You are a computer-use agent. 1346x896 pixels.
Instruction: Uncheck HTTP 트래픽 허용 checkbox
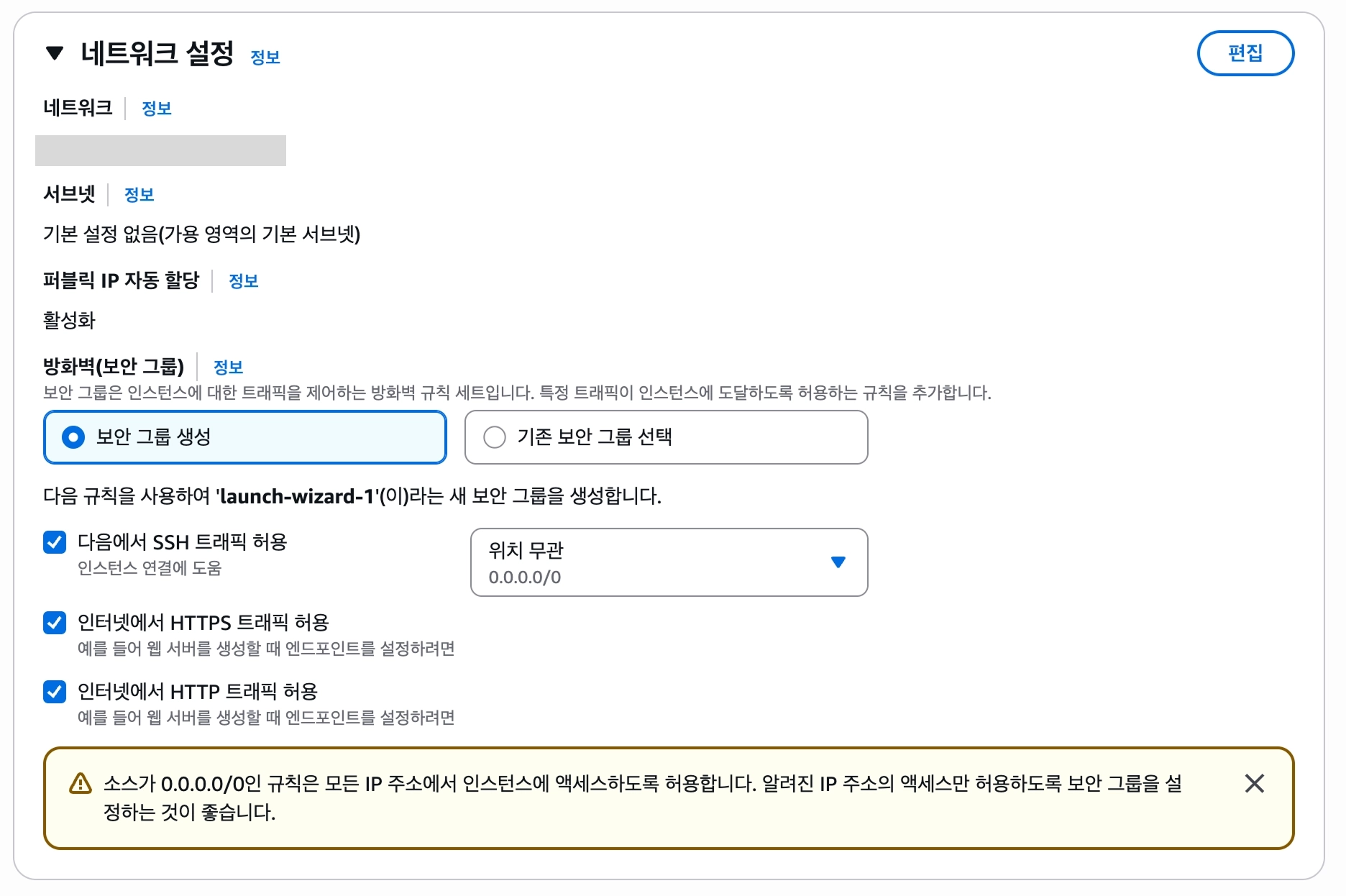55,692
